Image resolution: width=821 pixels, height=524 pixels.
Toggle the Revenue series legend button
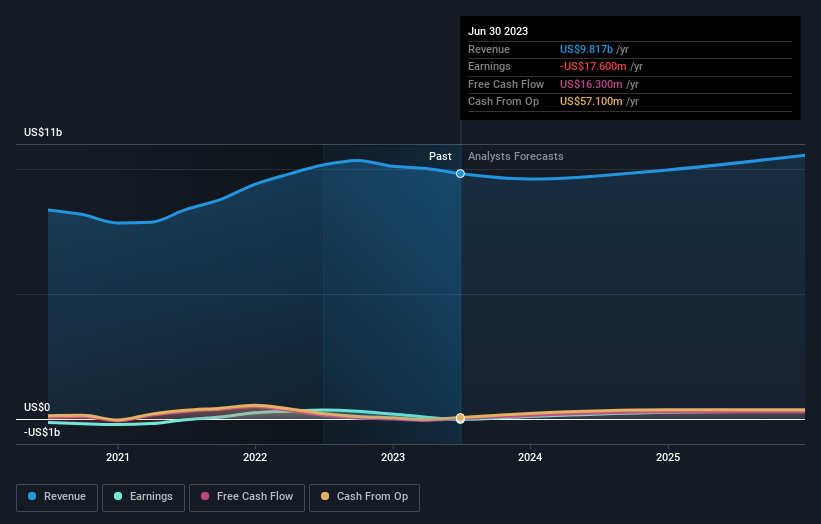tap(57, 497)
